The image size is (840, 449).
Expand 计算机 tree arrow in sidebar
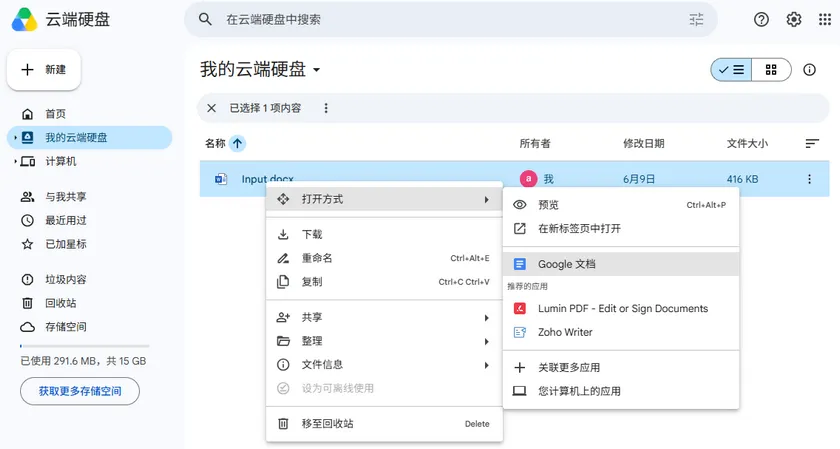[15, 161]
